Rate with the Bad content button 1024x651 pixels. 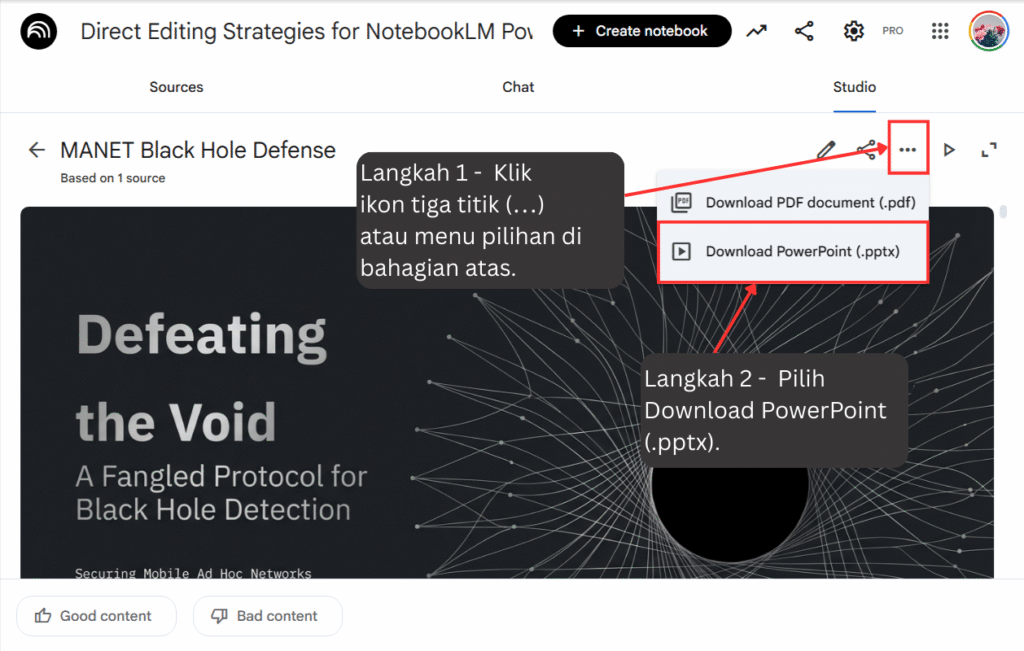(x=267, y=616)
